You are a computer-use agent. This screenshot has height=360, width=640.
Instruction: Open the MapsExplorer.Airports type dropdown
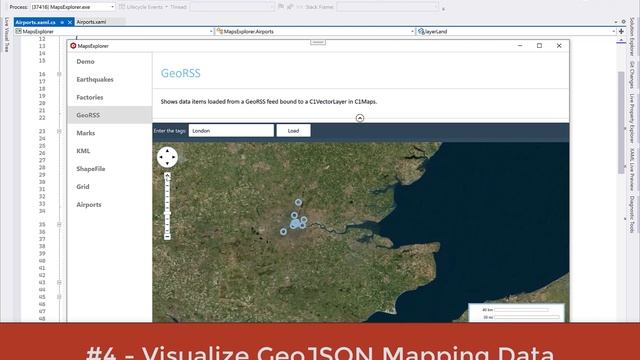[x=315, y=31]
